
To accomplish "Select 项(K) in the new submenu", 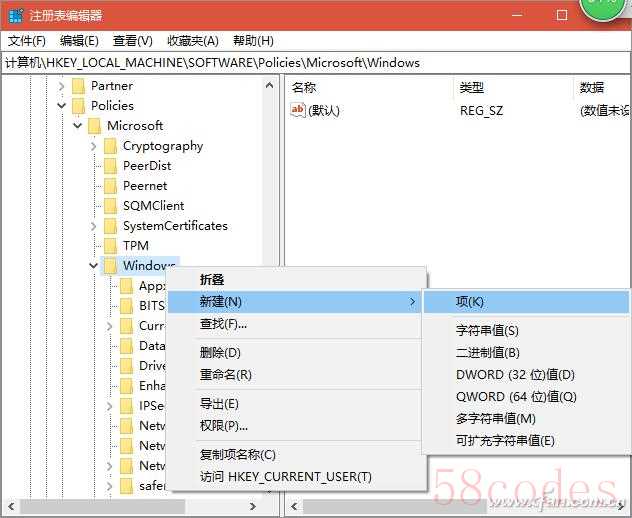I will tap(470, 301).
